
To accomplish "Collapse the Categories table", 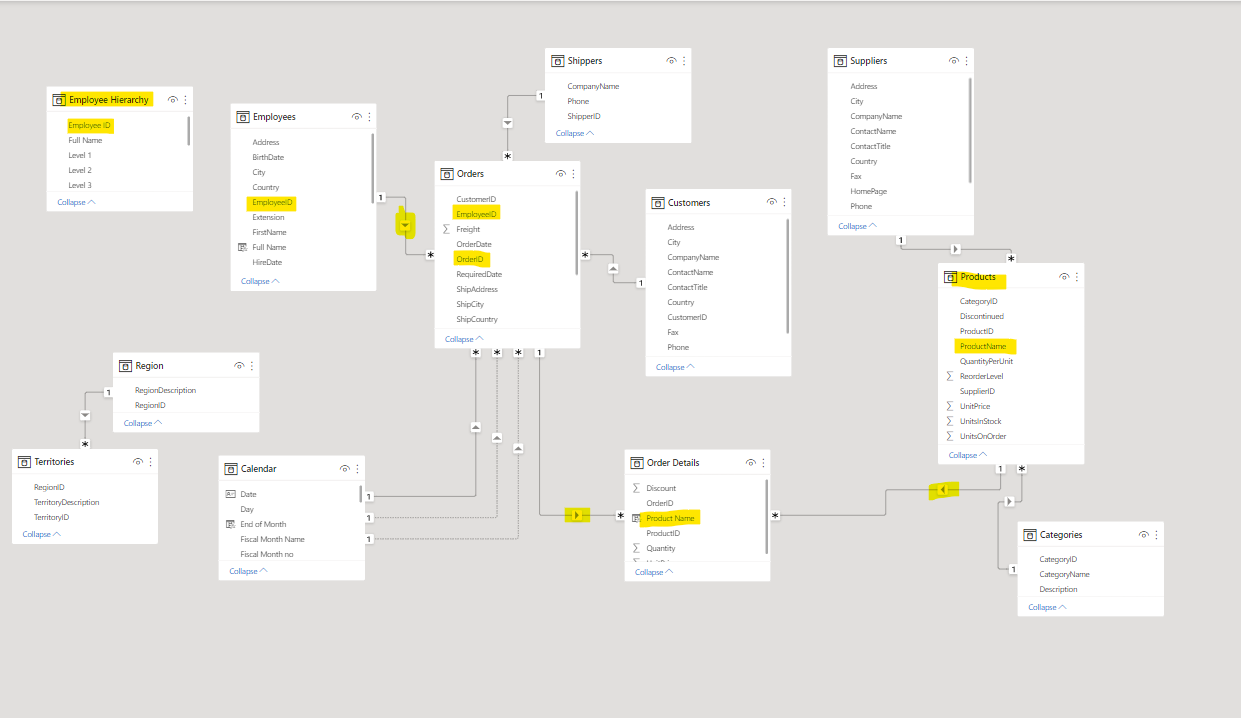I will point(1047,607).
